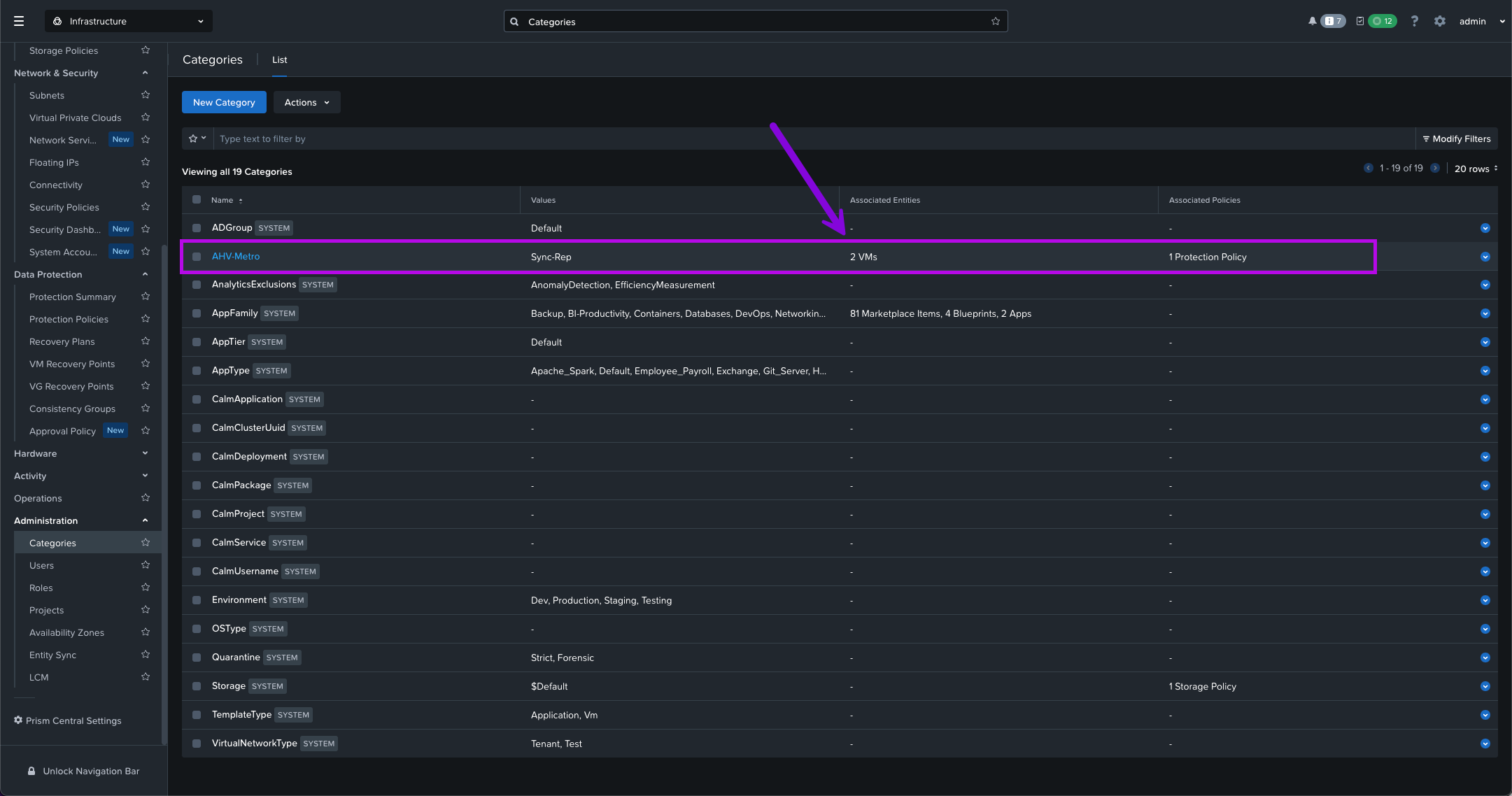The height and width of the screenshot is (796, 1512).
Task: Check the AHV-Metro row checkbox
Action: [x=197, y=257]
